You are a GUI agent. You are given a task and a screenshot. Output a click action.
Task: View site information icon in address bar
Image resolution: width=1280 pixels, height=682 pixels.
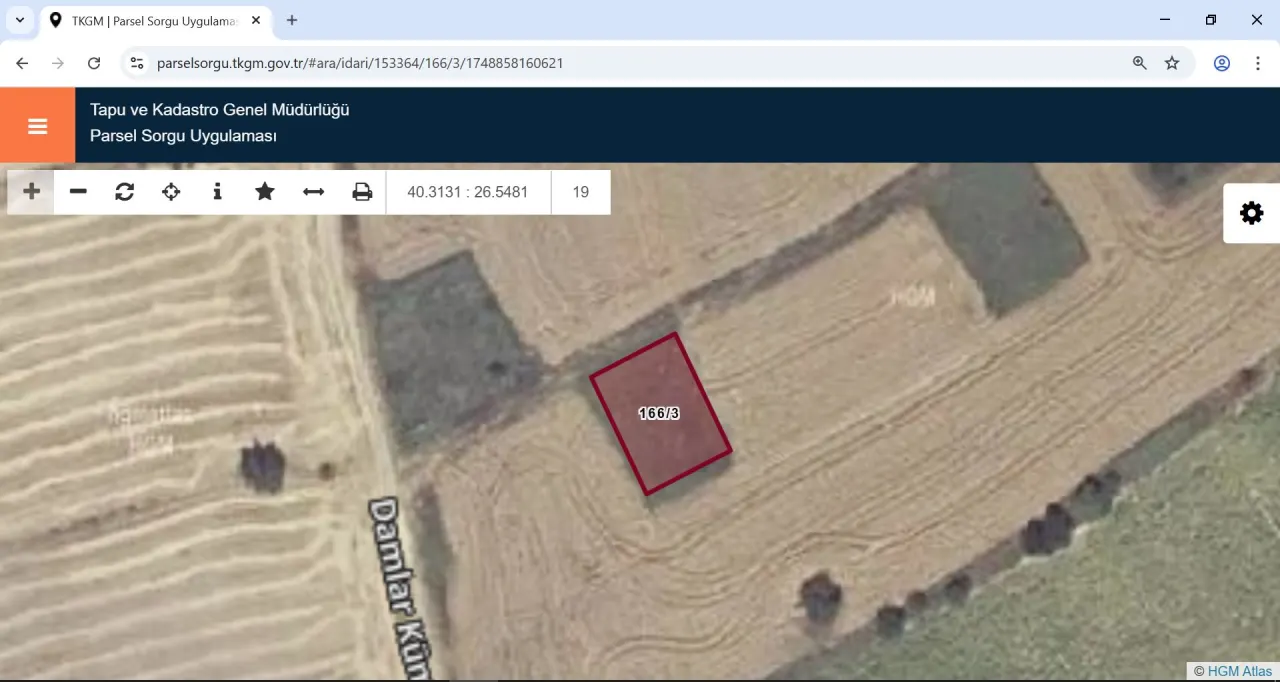[138, 63]
